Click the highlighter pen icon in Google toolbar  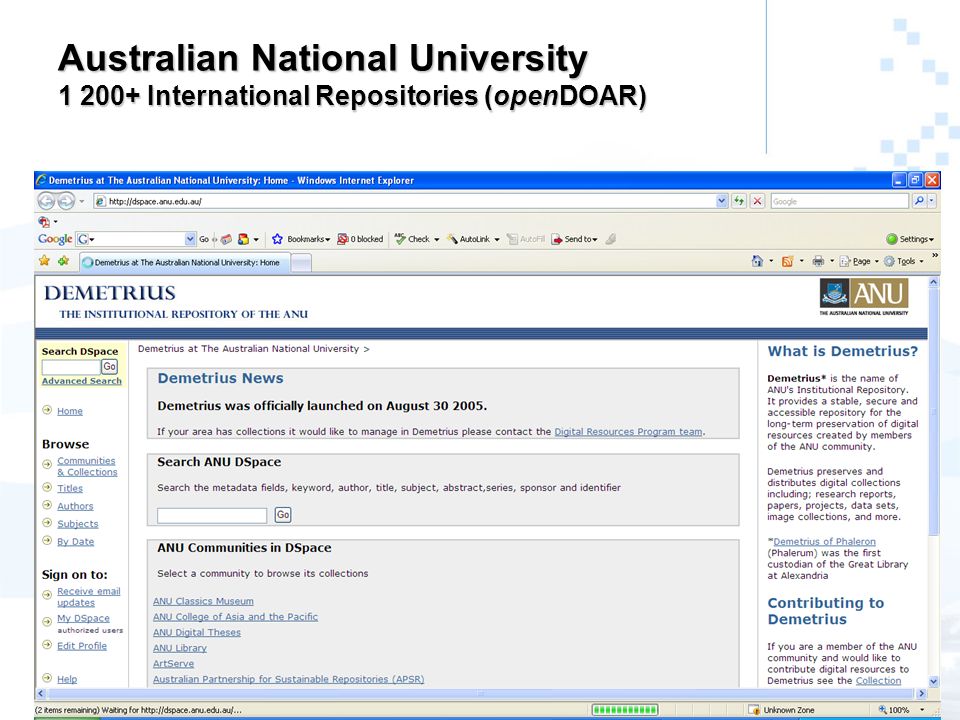pos(610,239)
